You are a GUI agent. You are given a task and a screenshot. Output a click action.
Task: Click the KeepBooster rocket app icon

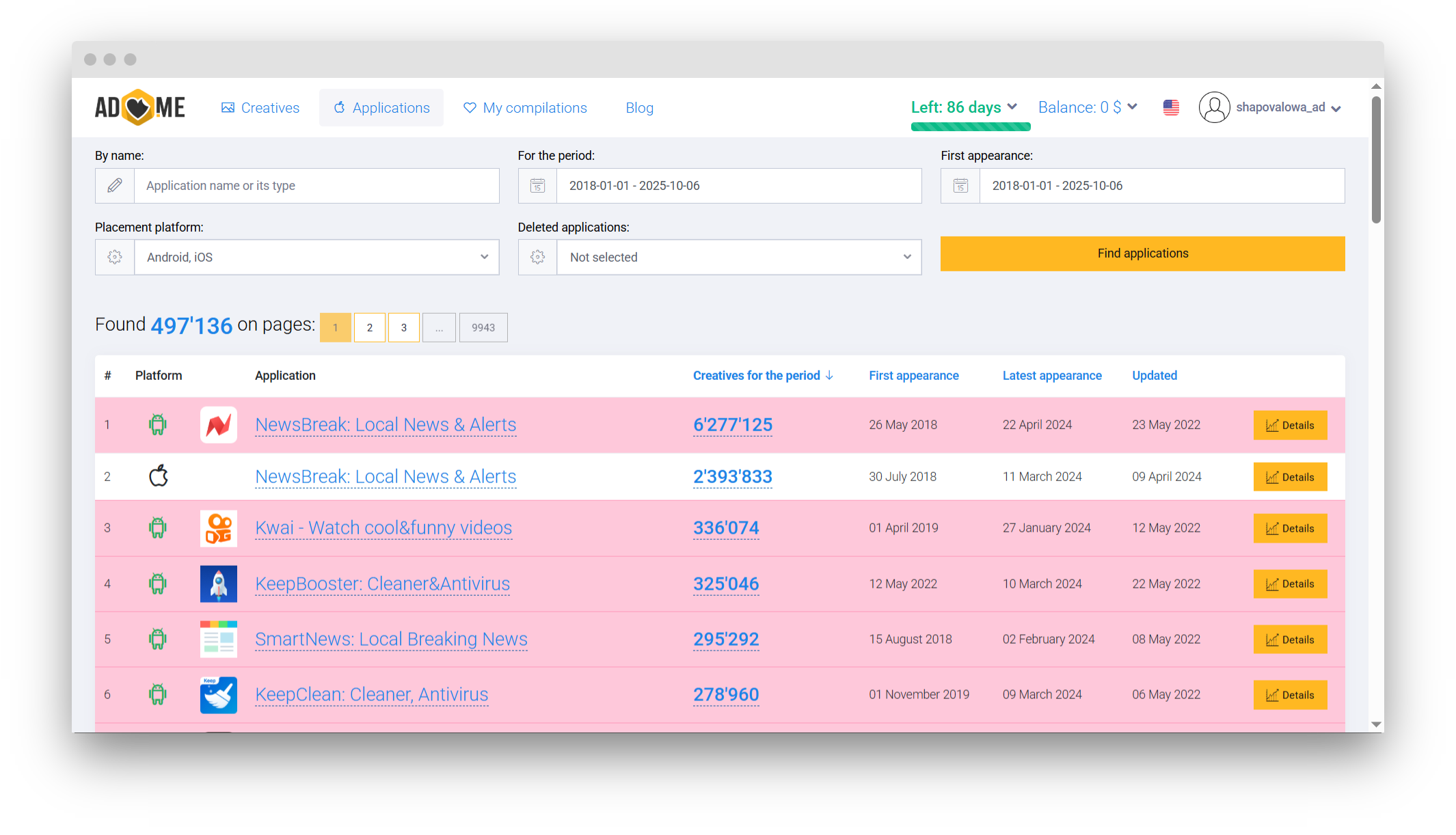218,584
